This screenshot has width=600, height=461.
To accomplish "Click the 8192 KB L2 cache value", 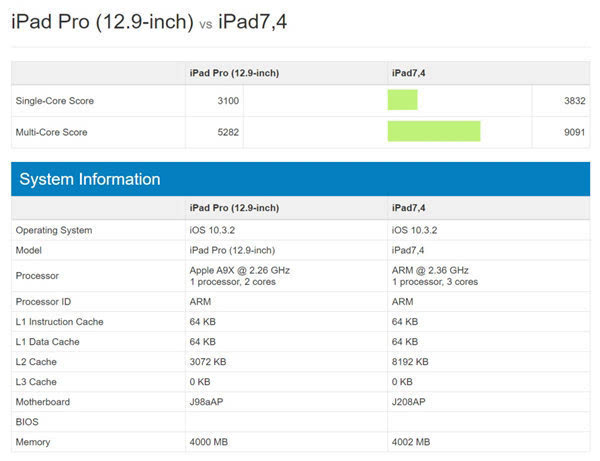I will pyautogui.click(x=410, y=362).
